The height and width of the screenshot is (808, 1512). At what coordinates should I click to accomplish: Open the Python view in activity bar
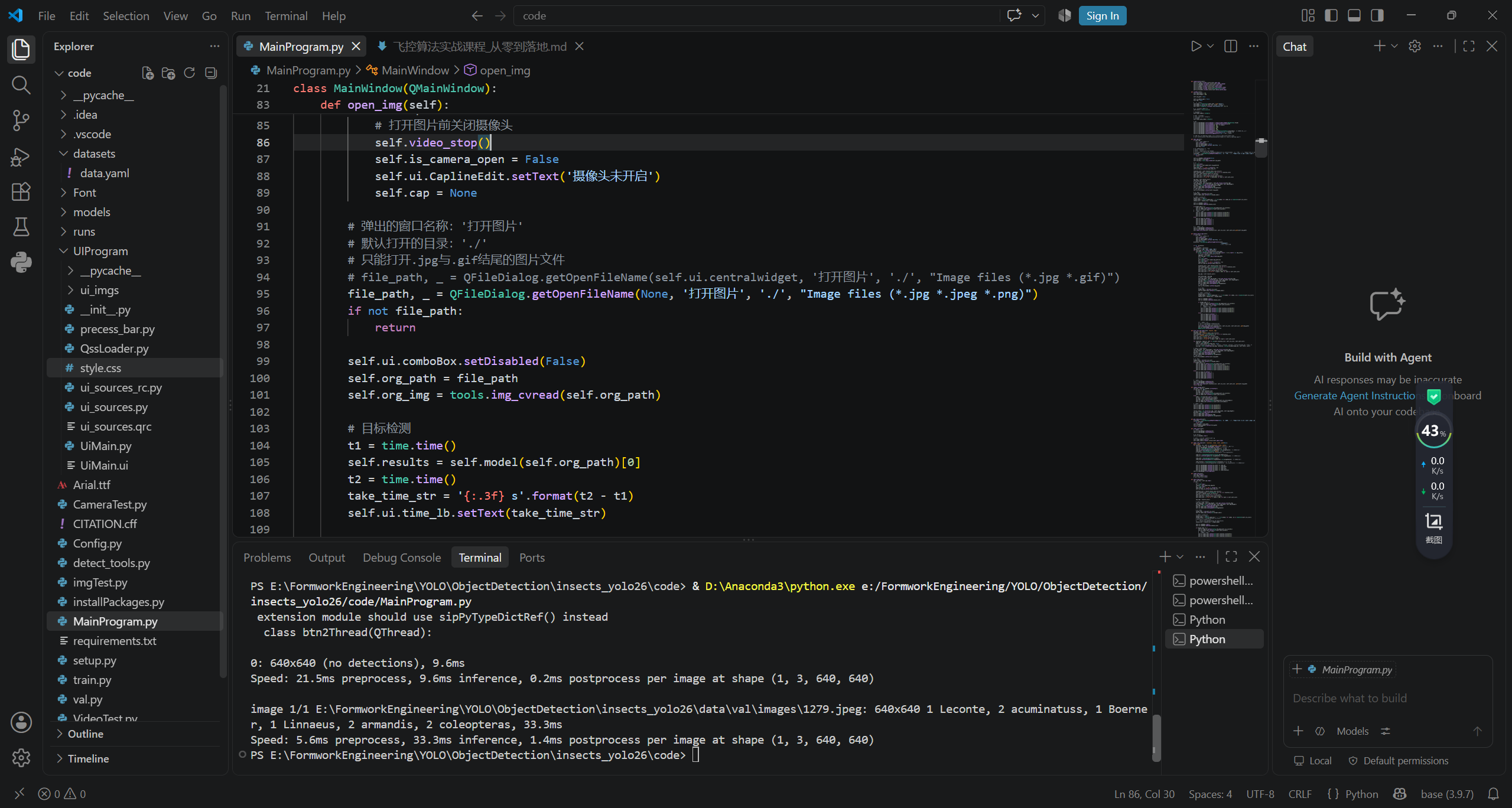(x=21, y=262)
